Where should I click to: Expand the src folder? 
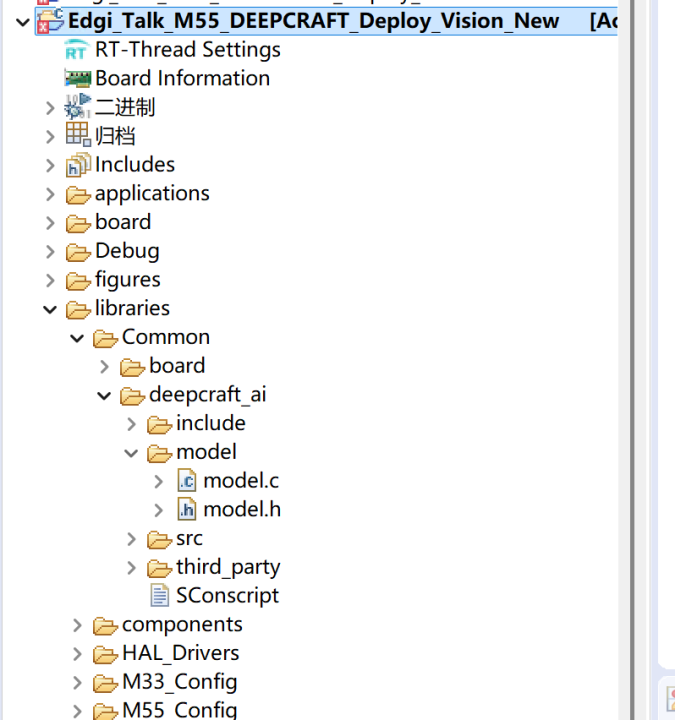(x=132, y=540)
